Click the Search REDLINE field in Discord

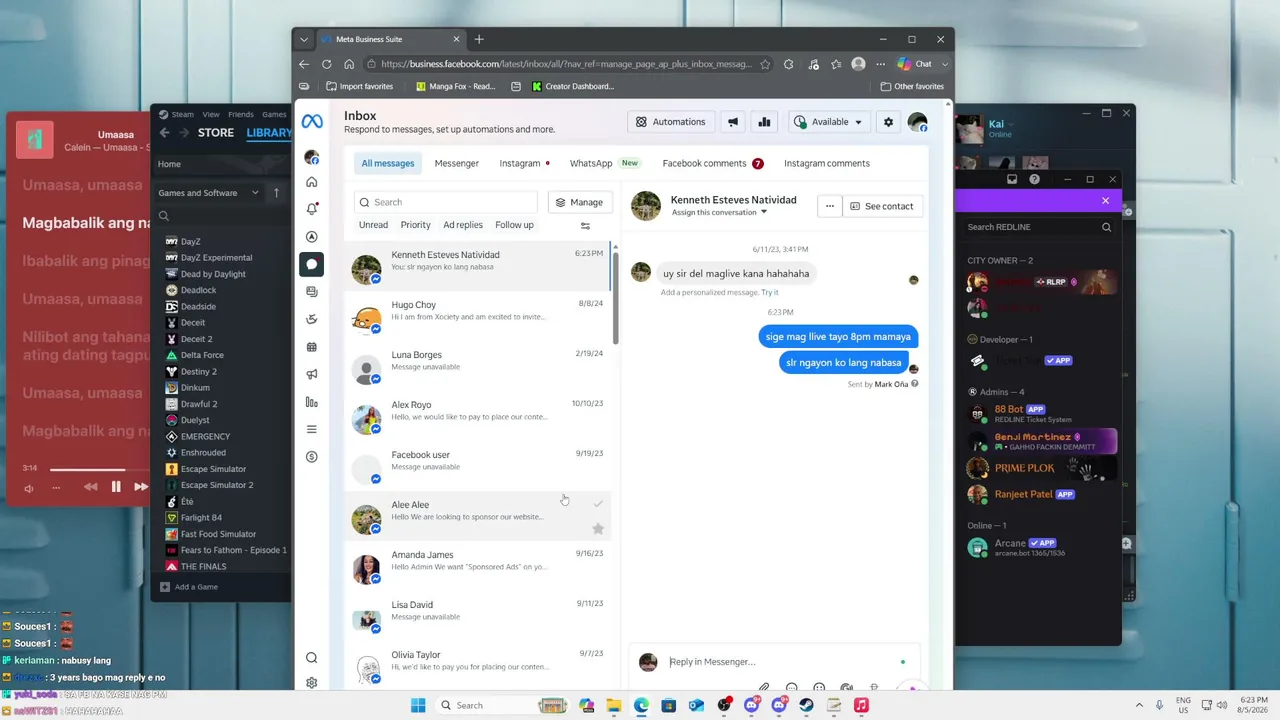1039,227
